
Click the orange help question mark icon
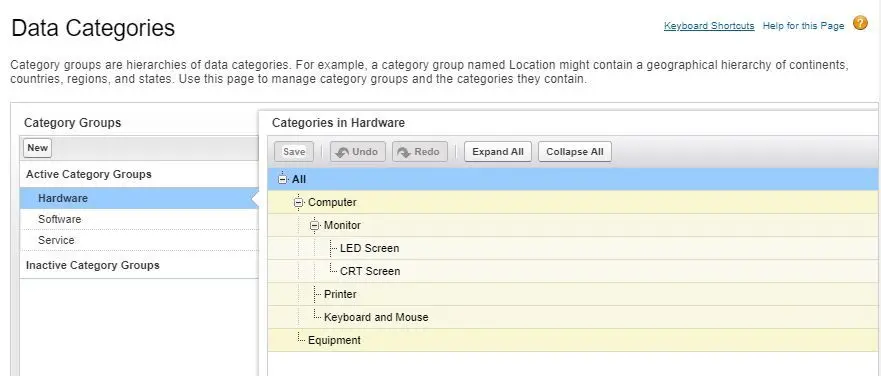point(860,24)
